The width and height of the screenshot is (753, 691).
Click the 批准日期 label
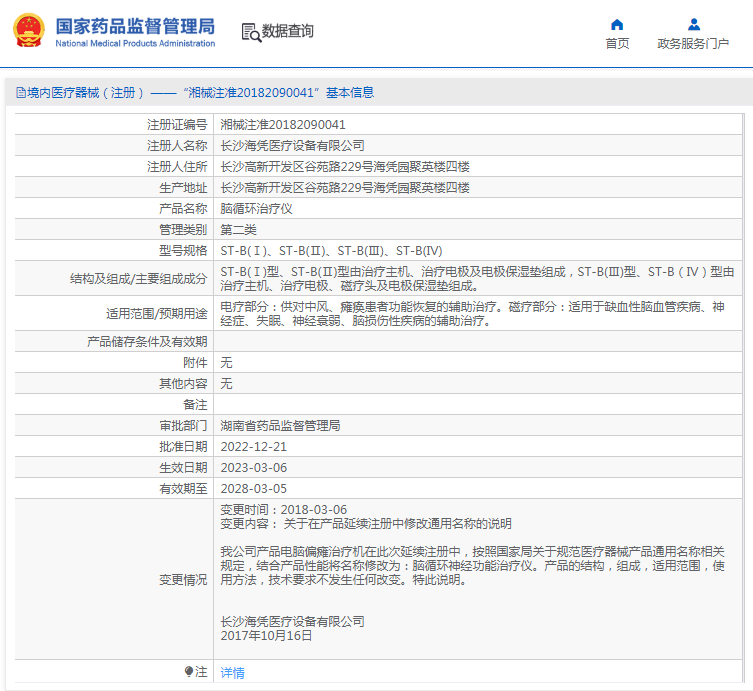[x=183, y=447]
